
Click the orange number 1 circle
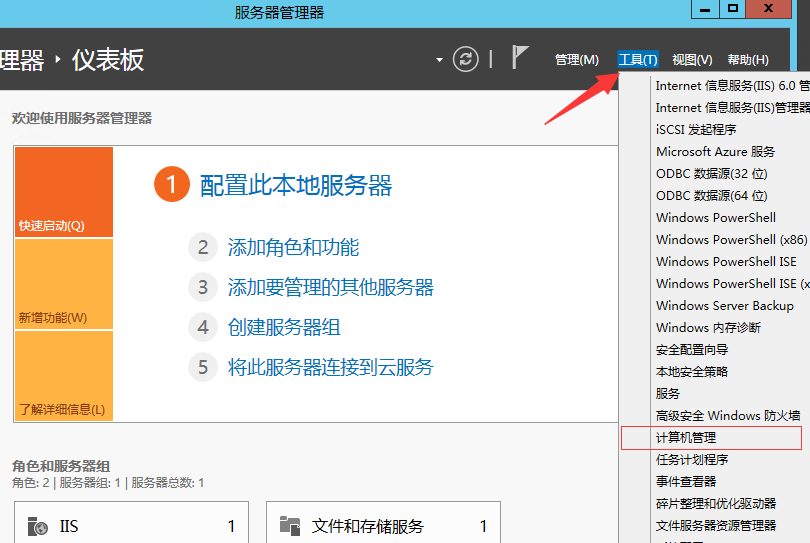[171, 185]
